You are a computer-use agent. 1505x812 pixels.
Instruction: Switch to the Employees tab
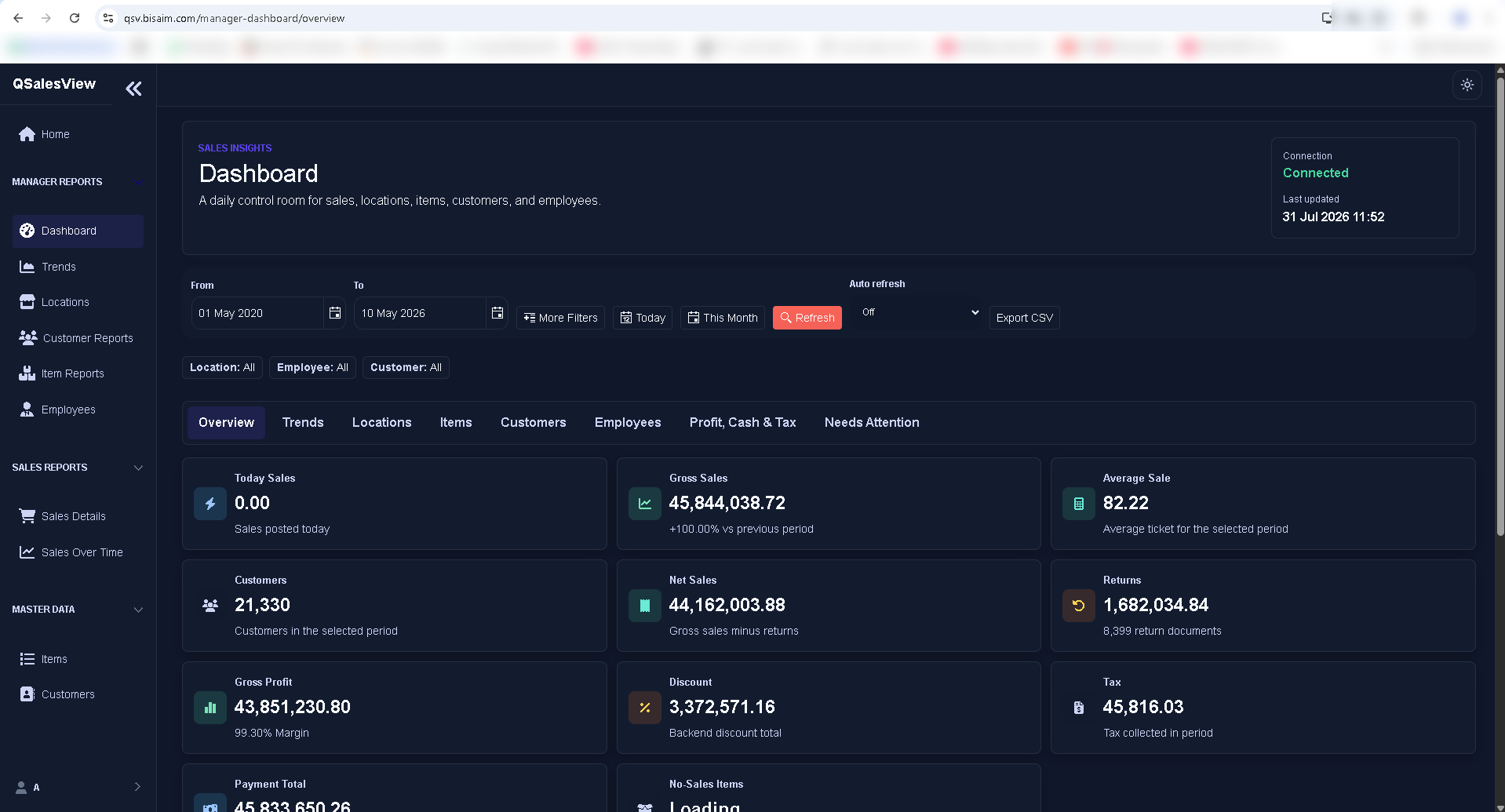[628, 423]
